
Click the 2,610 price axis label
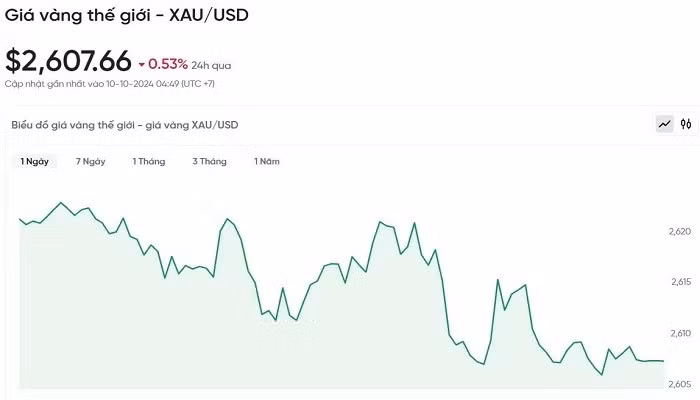(x=679, y=333)
